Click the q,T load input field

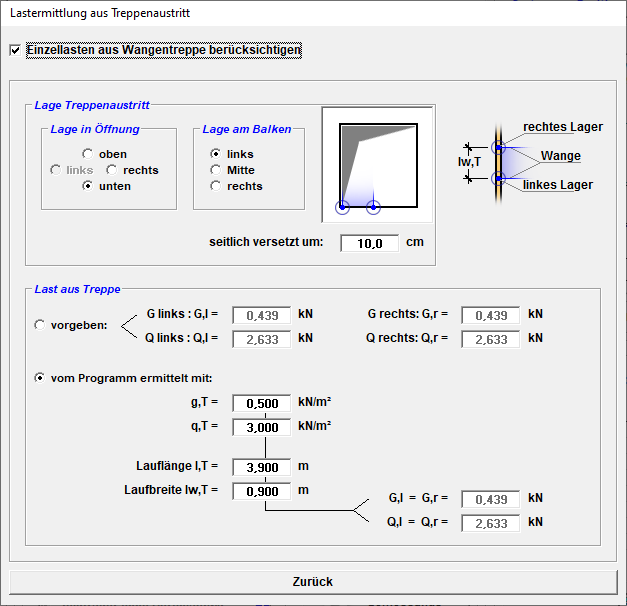click(x=261, y=427)
